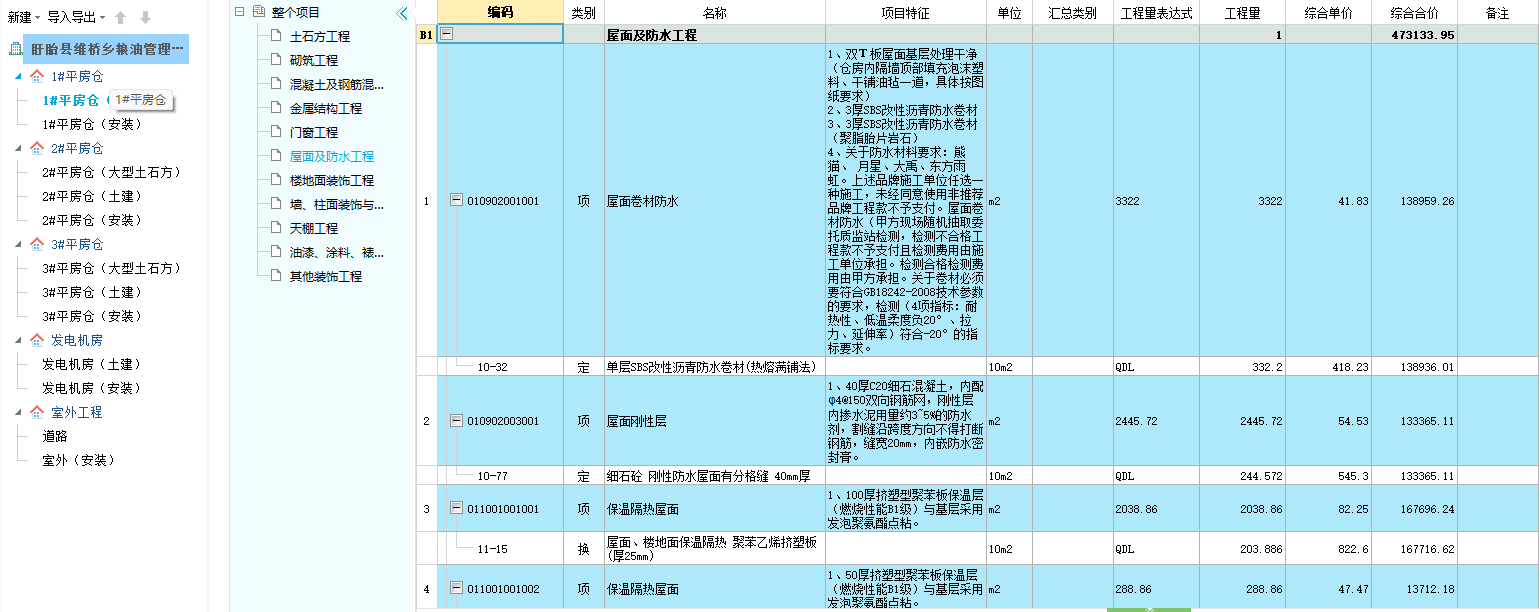
Task: Select the project root 盱眙县维桥乡粮油管理
Action: (107, 48)
